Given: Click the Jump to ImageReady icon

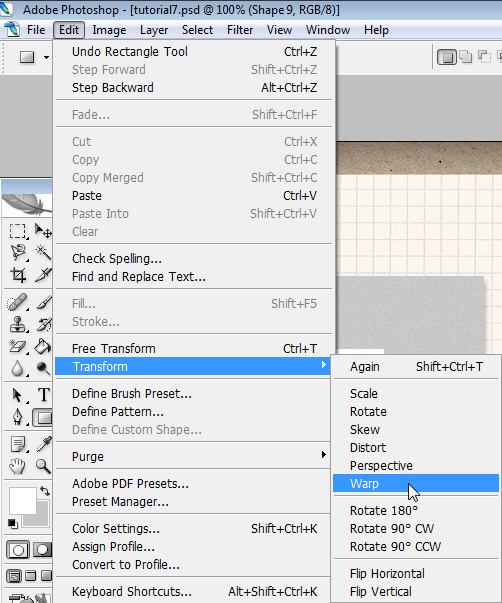Looking at the screenshot, I should [29, 598].
